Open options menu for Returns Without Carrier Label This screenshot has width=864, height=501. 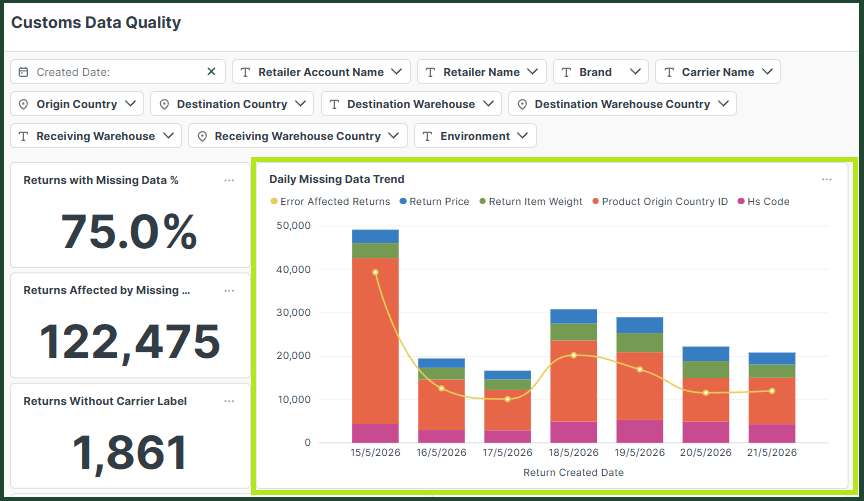[229, 401]
